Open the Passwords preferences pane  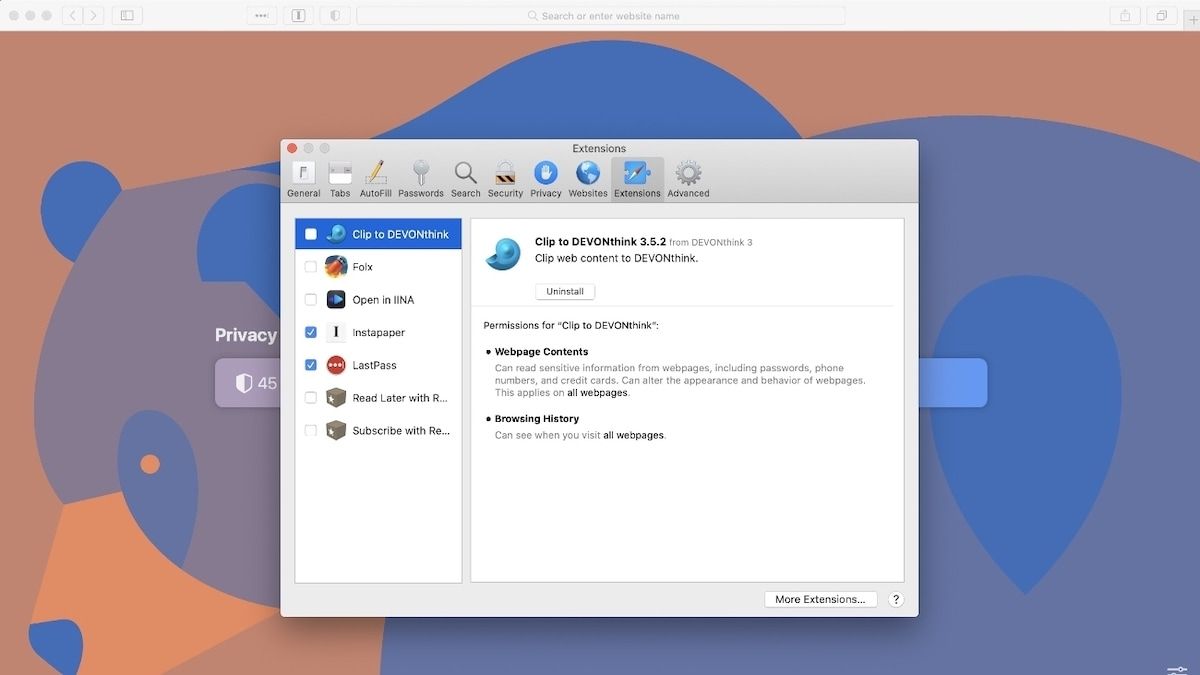(421, 177)
